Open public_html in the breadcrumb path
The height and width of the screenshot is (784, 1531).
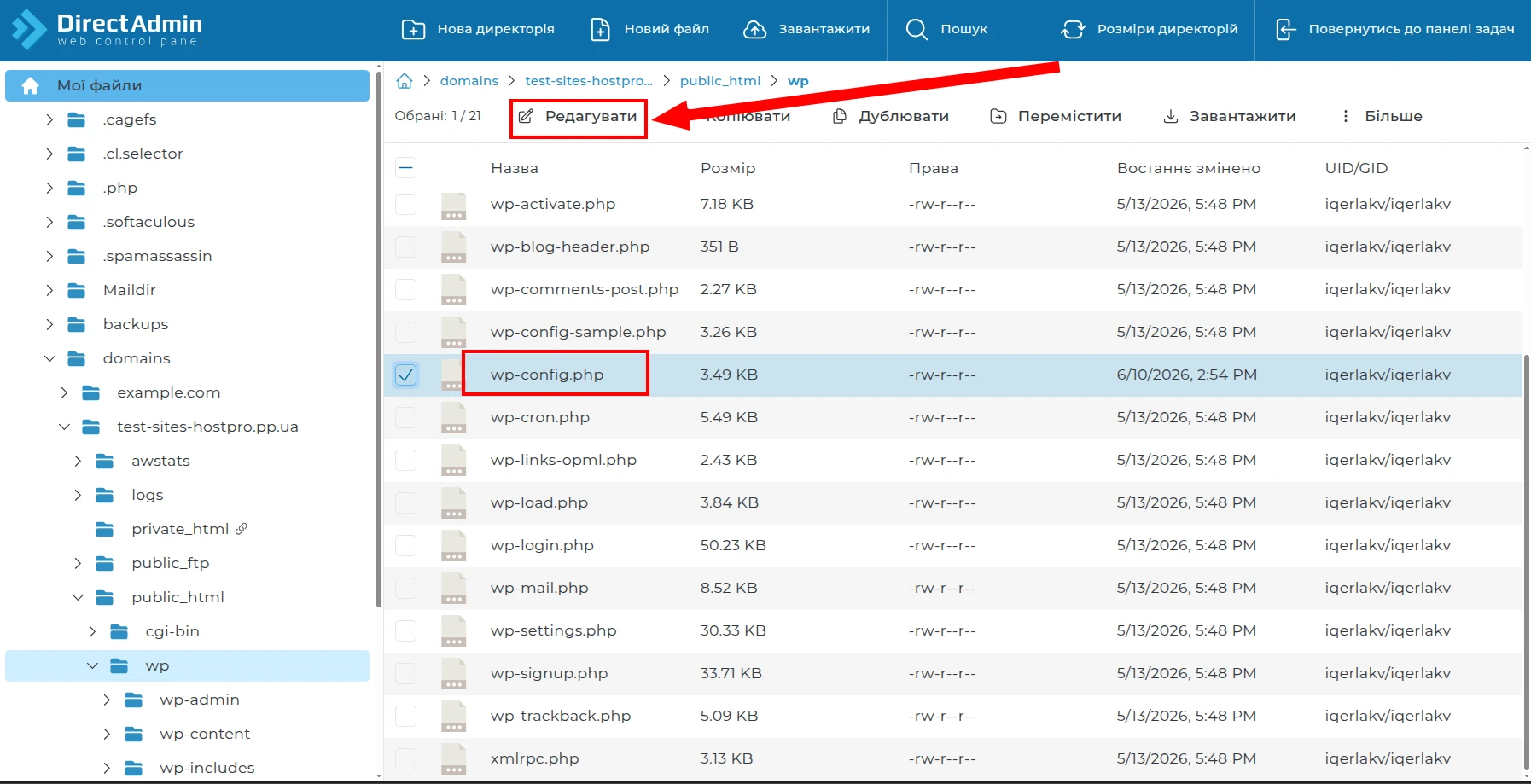pos(720,81)
